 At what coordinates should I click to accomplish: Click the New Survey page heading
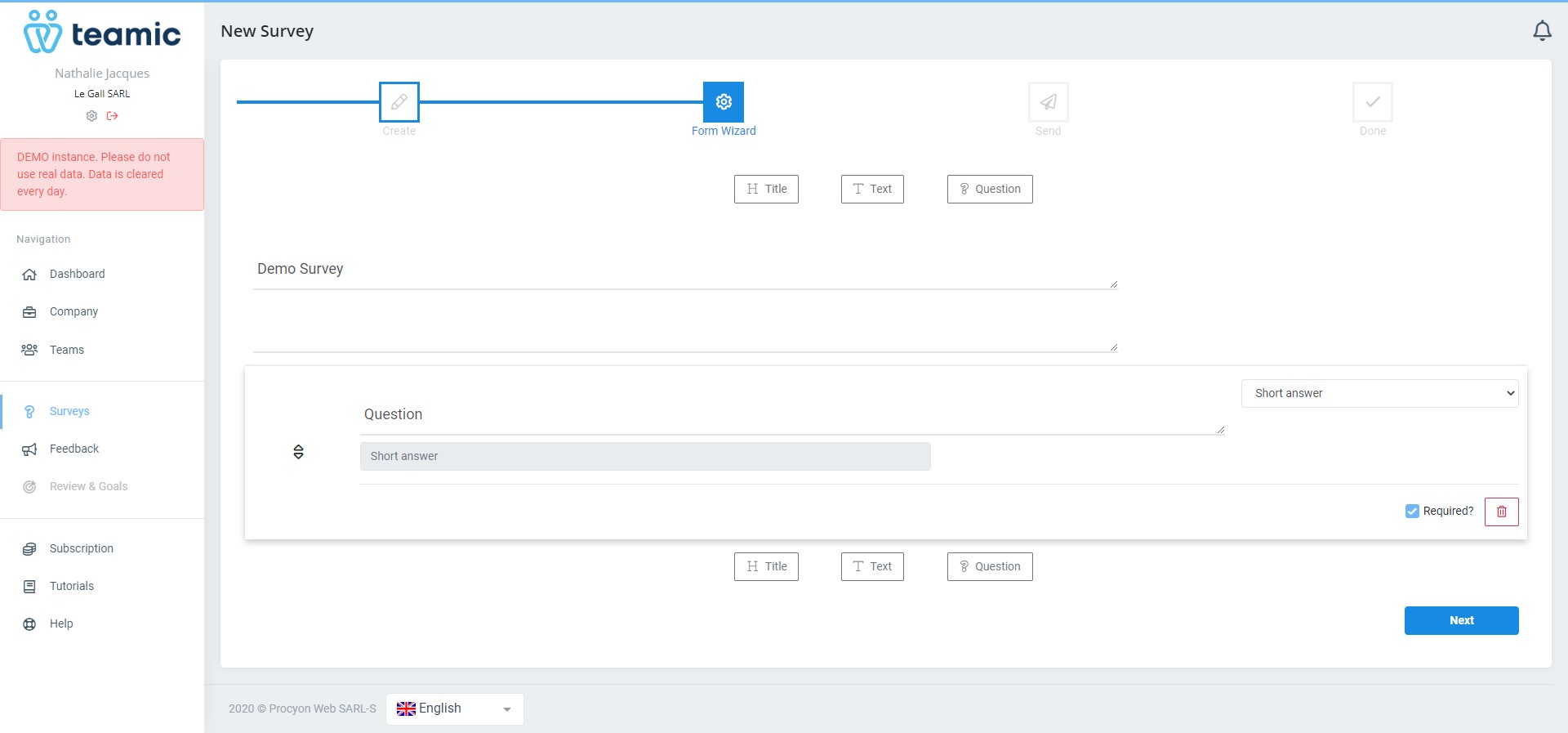(x=267, y=31)
